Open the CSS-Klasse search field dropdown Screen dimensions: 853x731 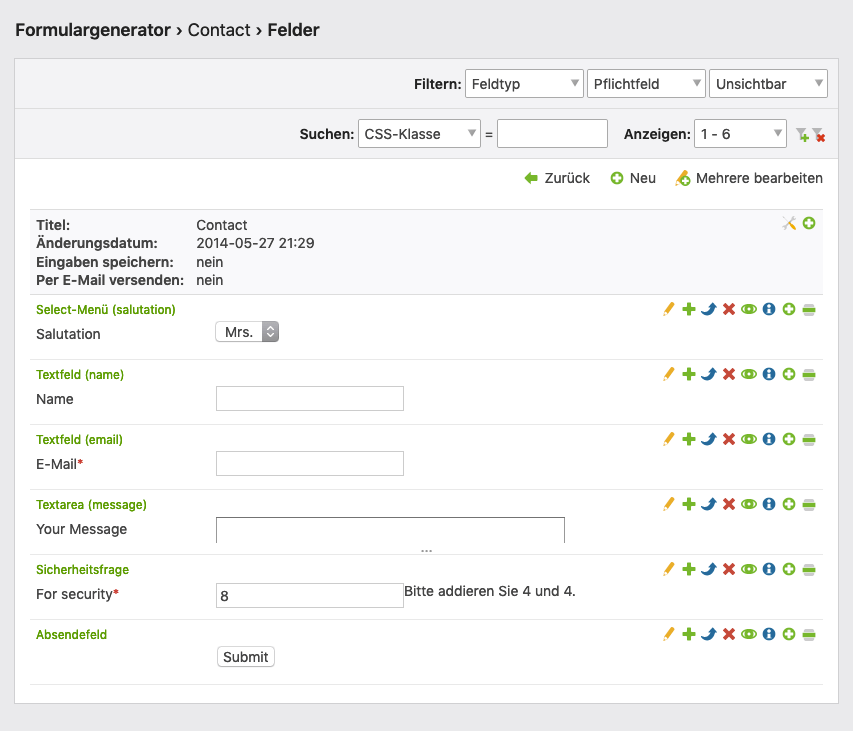point(419,134)
